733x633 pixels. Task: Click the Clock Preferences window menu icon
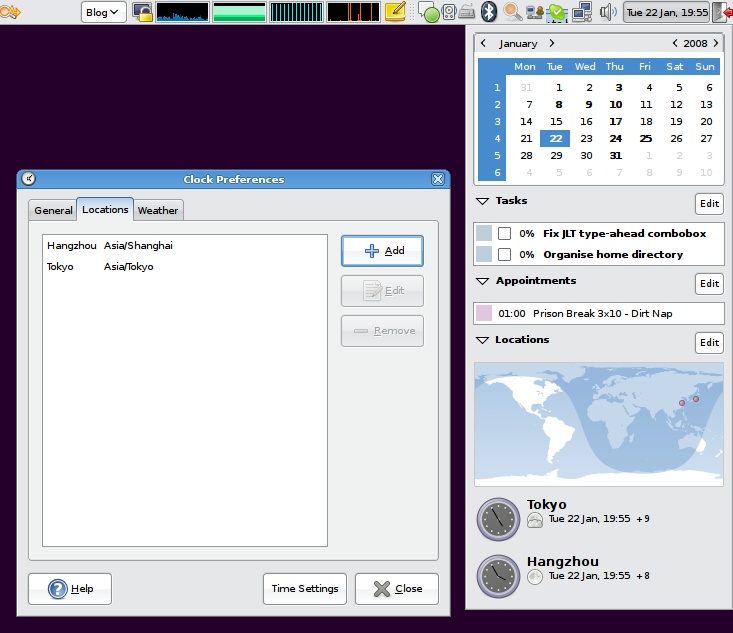[x=29, y=179]
